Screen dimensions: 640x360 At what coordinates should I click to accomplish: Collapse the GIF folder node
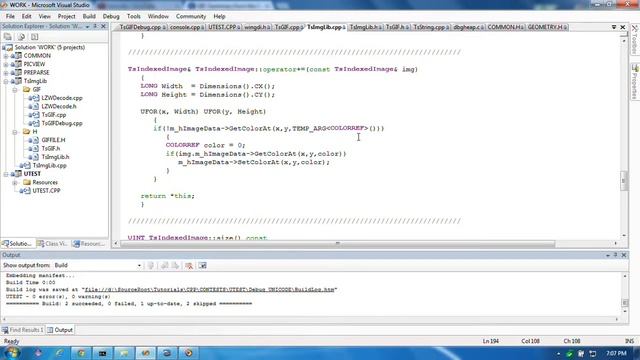[15, 89]
